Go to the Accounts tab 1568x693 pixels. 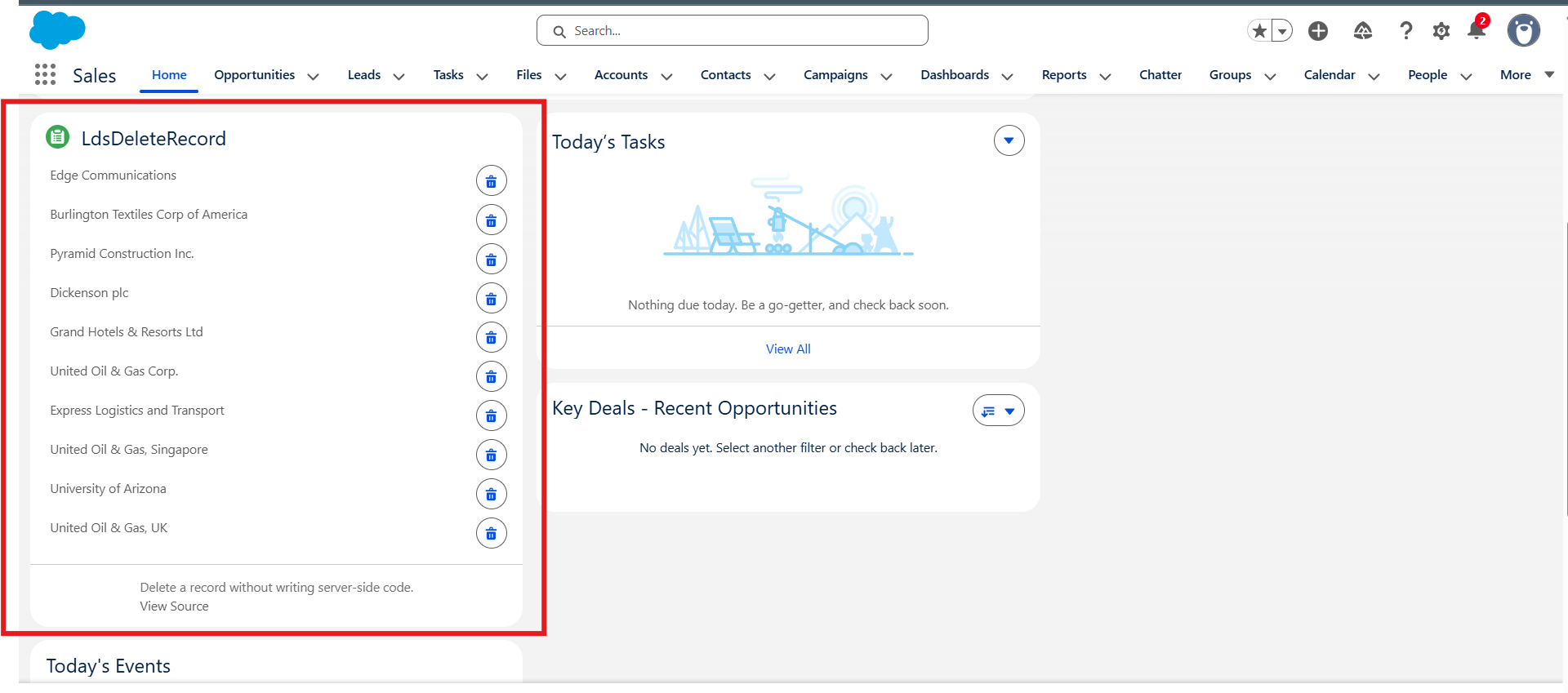pyautogui.click(x=621, y=75)
